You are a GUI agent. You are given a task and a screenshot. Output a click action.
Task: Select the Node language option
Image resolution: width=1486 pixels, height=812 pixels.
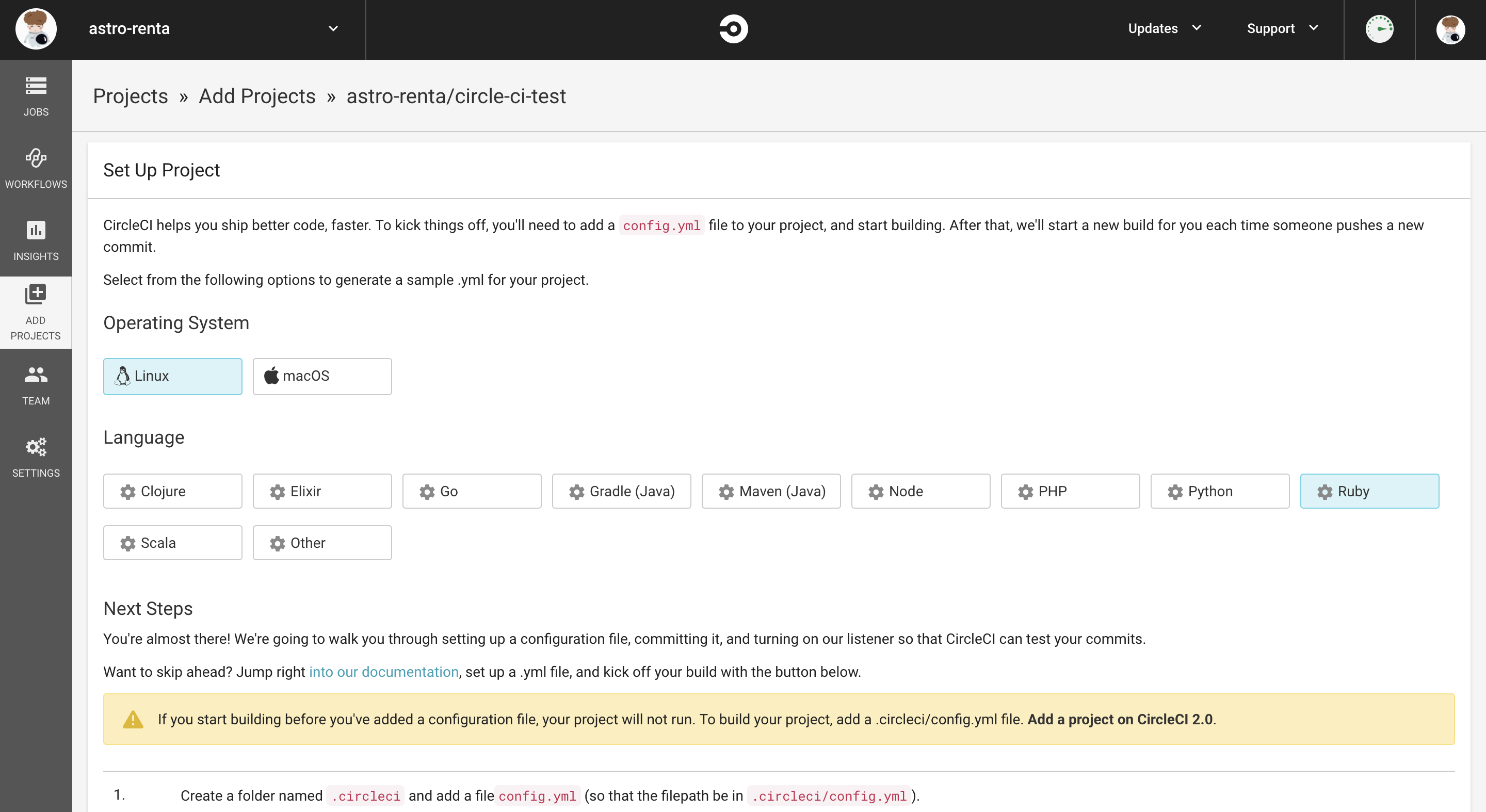point(920,491)
